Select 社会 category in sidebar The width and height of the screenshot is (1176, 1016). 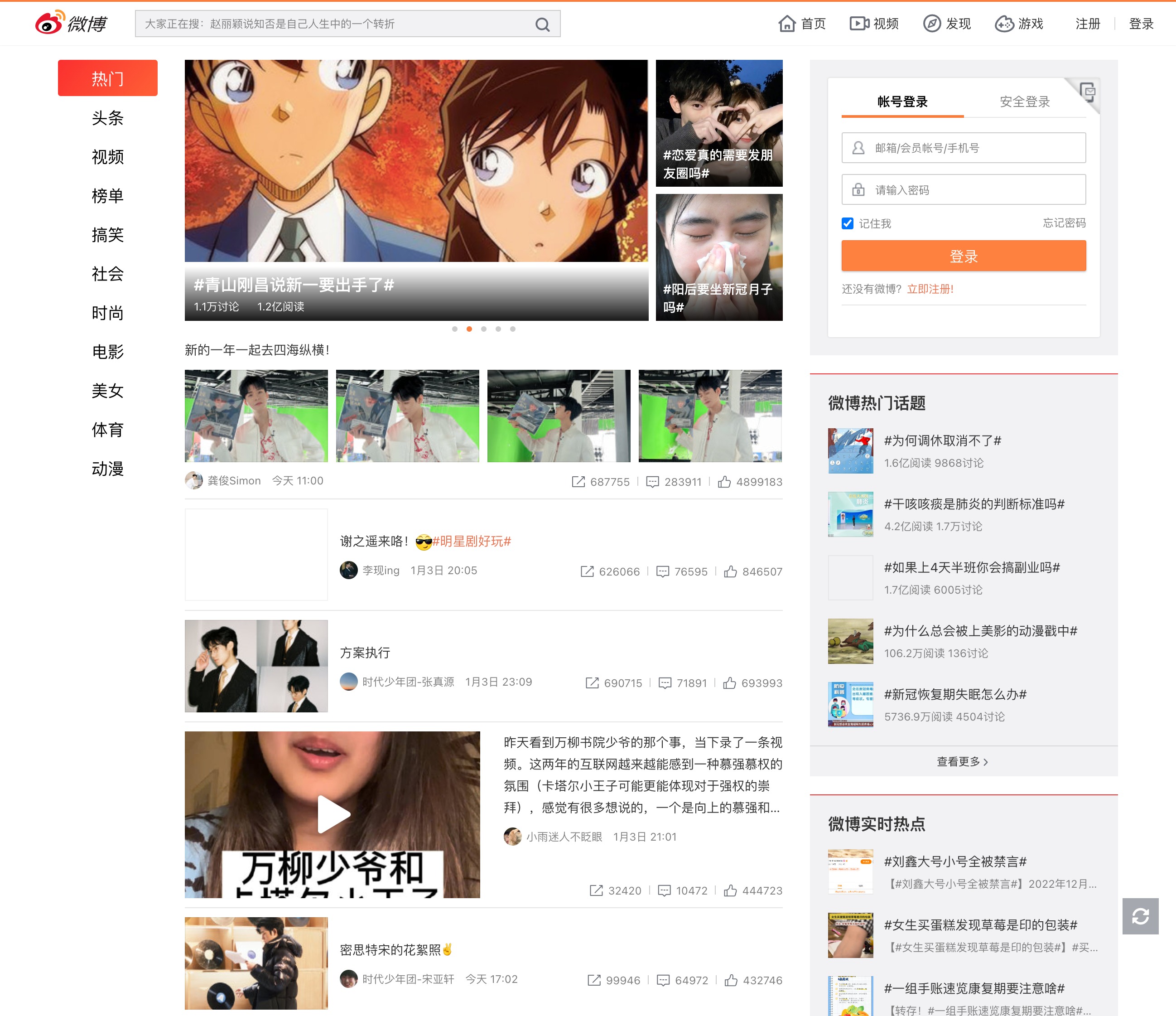(x=108, y=274)
